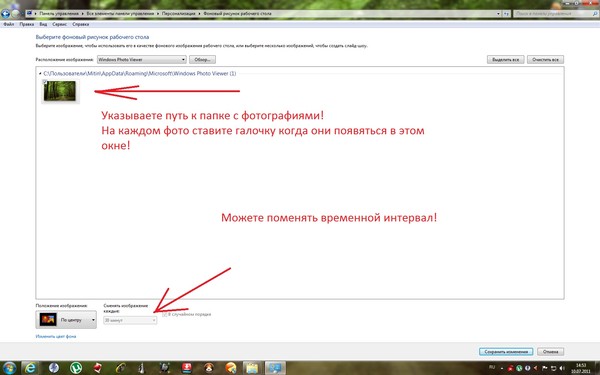Select the forest wallpaper thumbnail
Screen dimensions: 600x375
click(60, 91)
